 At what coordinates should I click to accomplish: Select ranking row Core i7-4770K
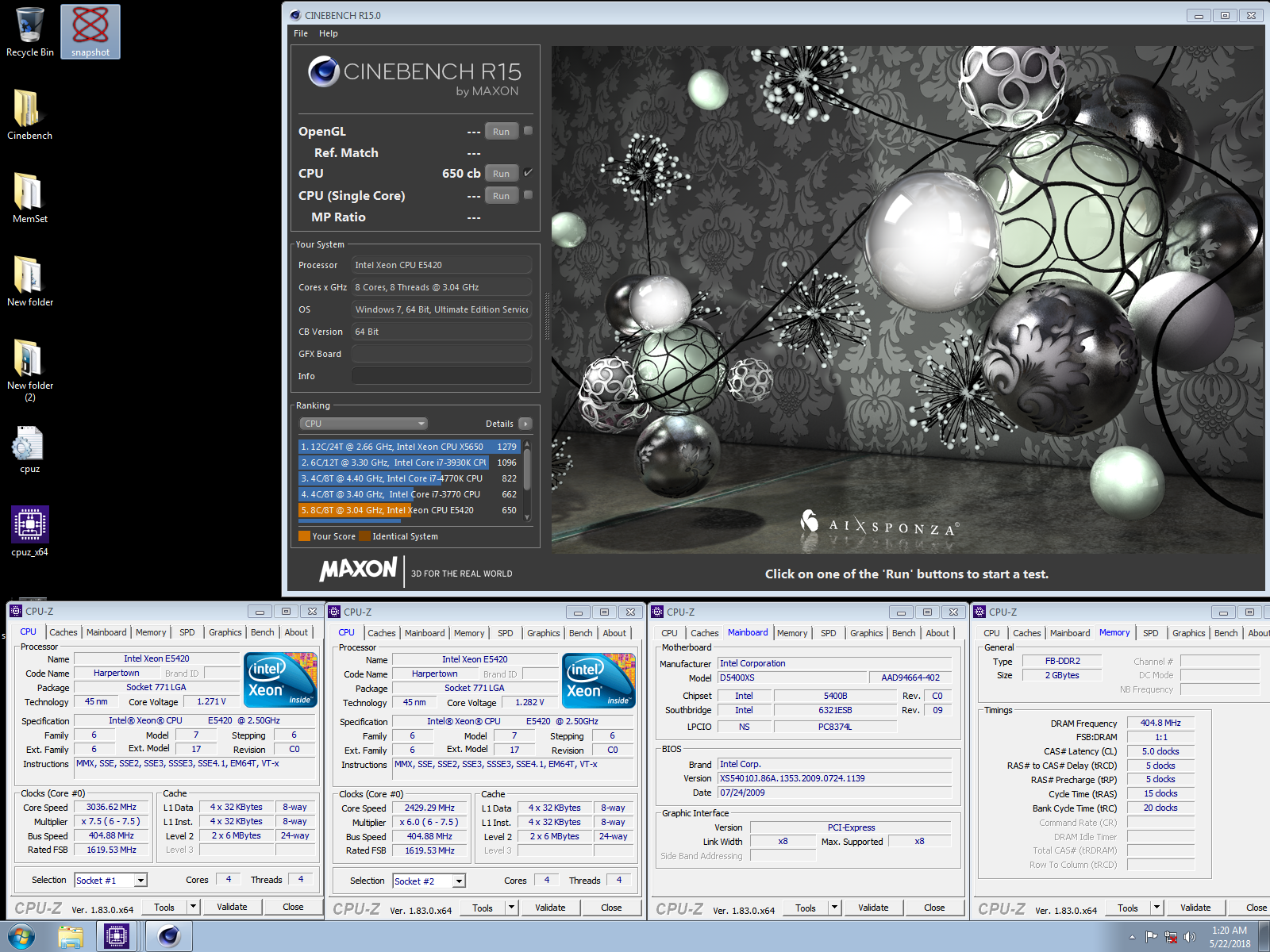tap(409, 478)
